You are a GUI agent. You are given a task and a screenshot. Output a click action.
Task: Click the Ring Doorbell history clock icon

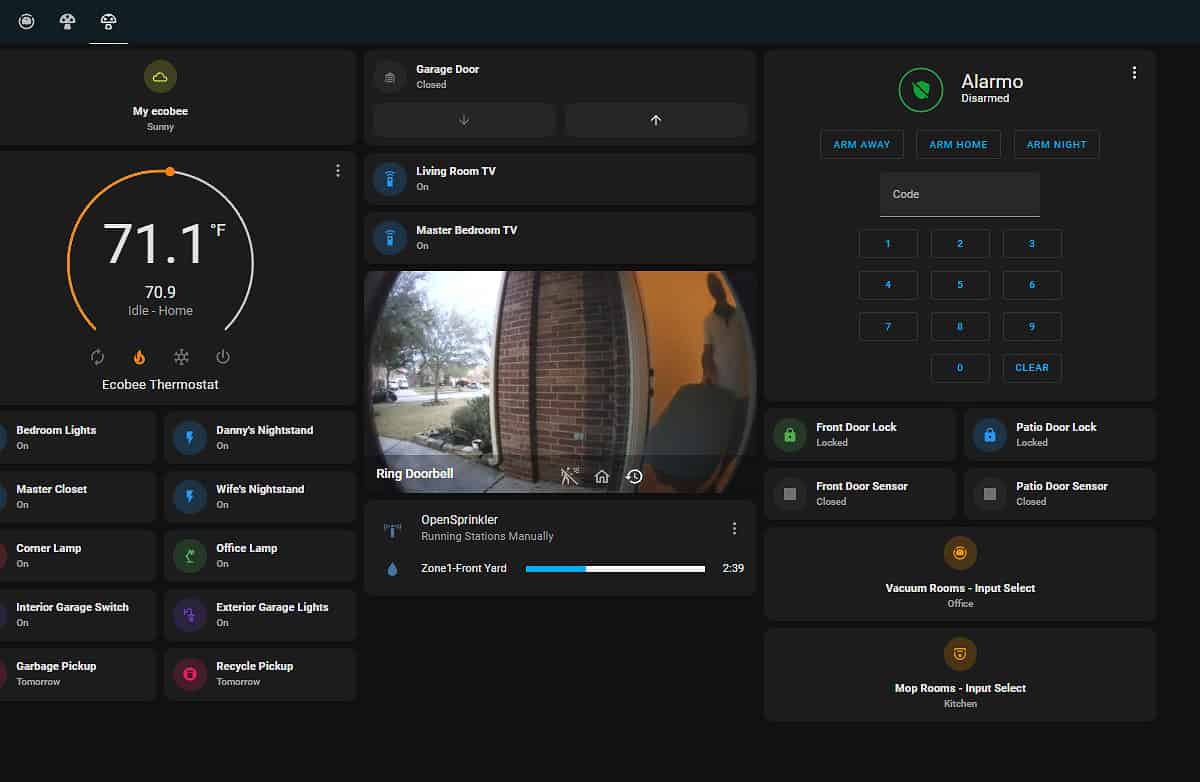(634, 476)
